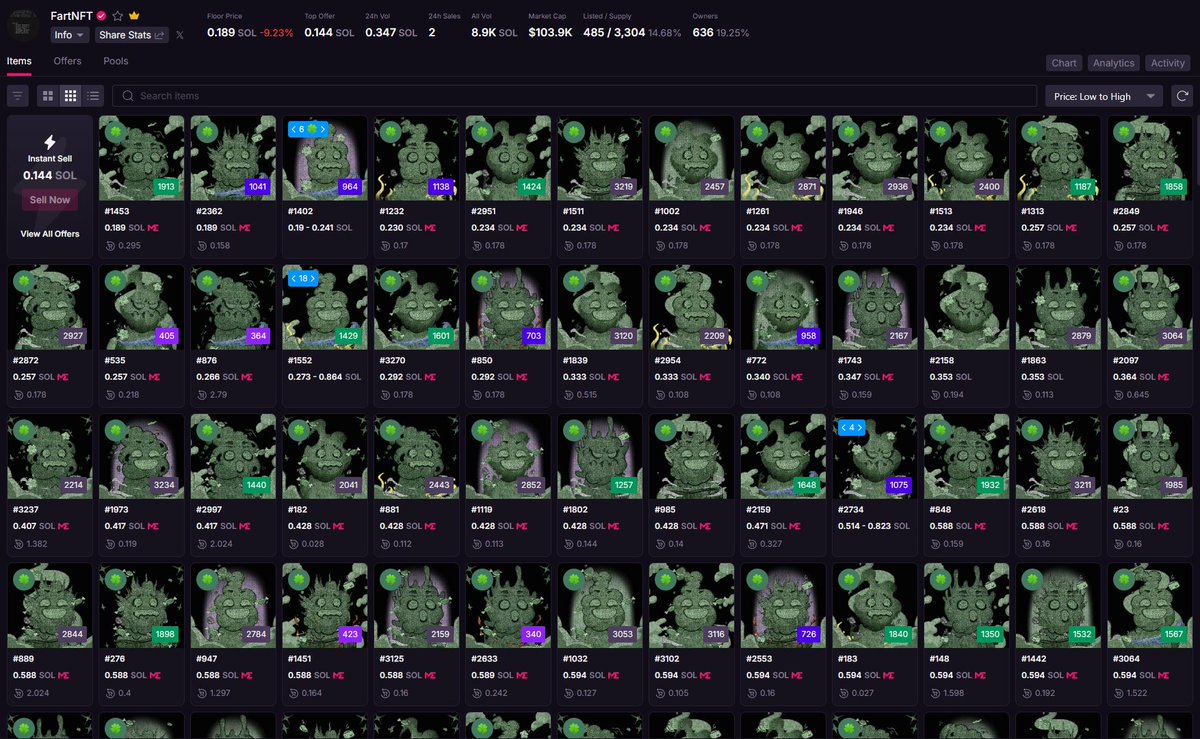Click the left chevron on #1552 bundle

point(293,279)
